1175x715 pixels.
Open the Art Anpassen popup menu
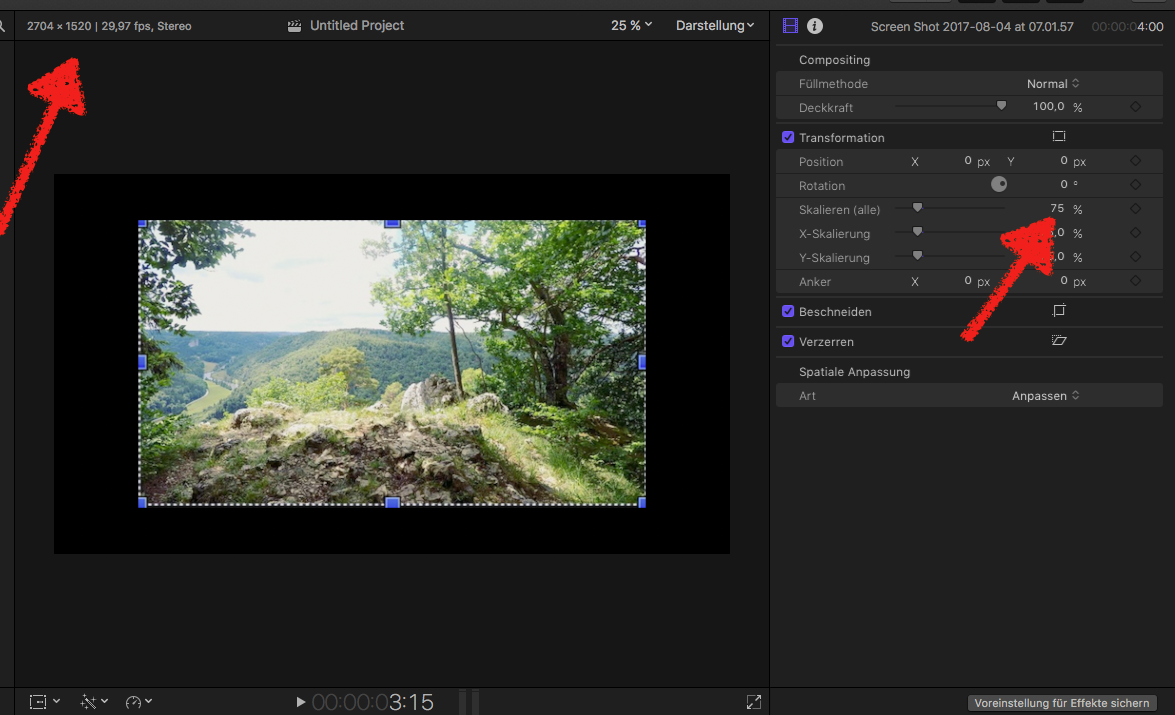coord(1045,396)
